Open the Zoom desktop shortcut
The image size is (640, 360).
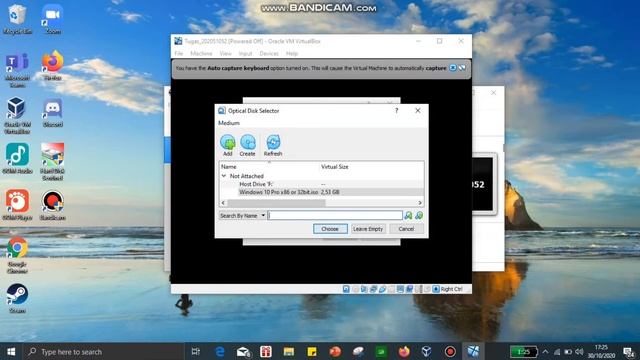pos(52,19)
